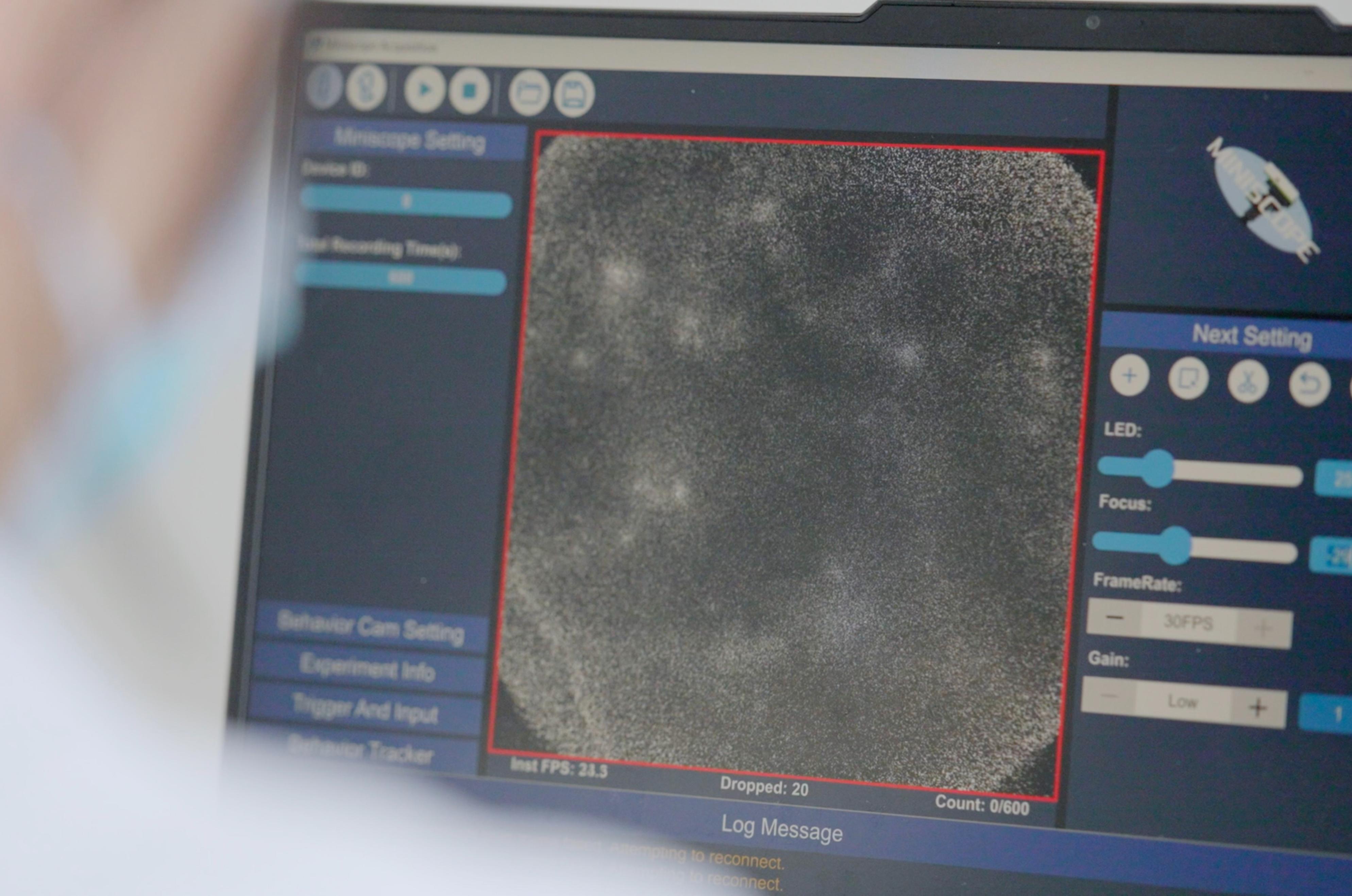Viewport: 1352px width, 896px height.
Task: Click the undo arrow icon
Action: (x=1309, y=384)
